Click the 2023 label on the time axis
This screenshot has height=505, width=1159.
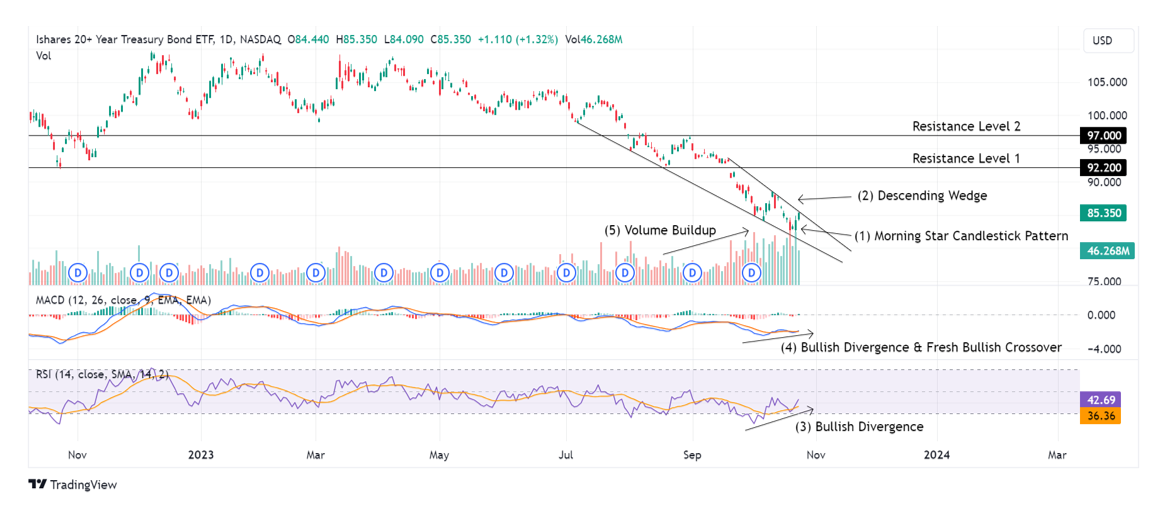coord(200,453)
